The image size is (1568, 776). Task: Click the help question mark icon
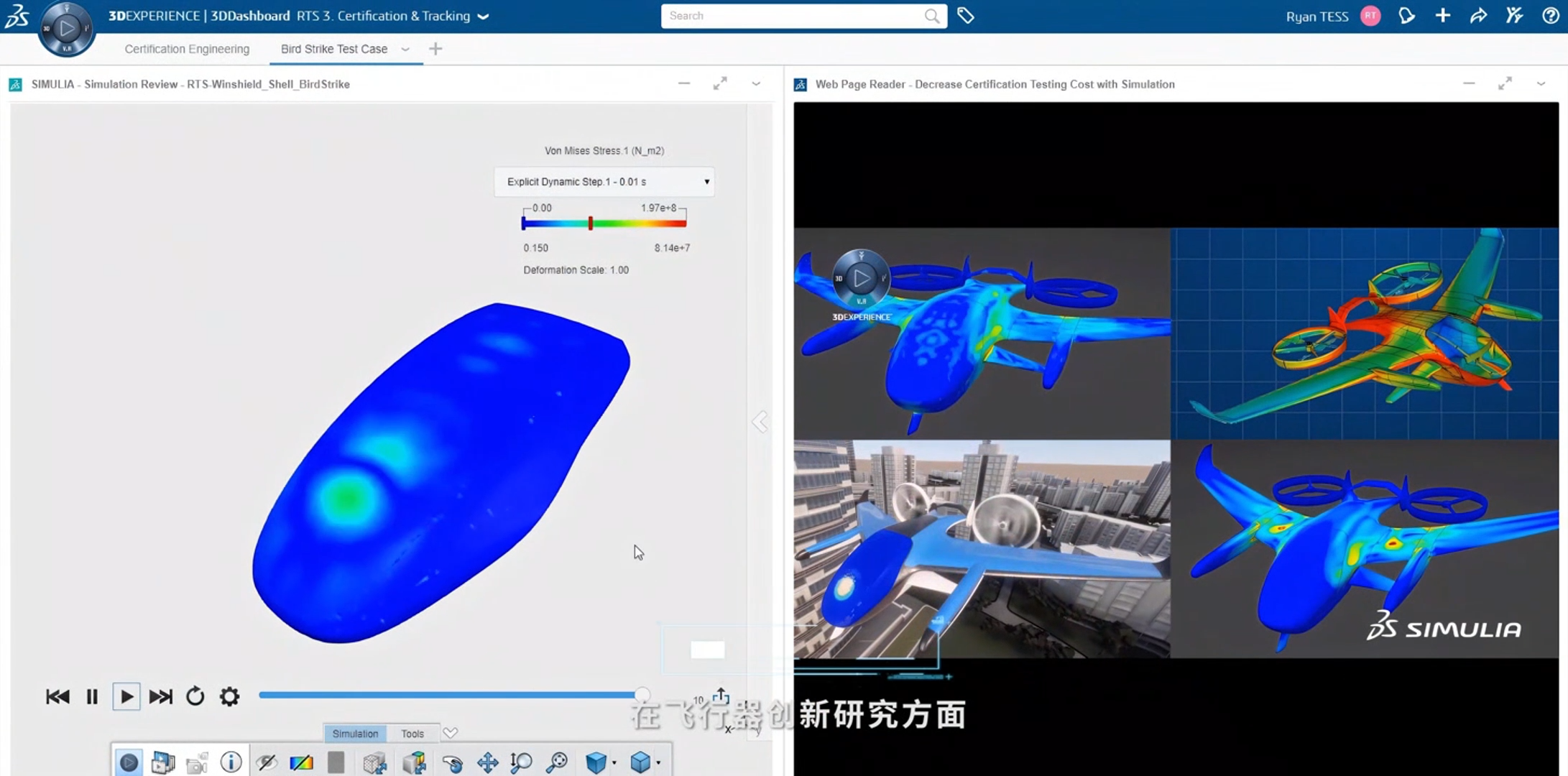pos(1550,15)
